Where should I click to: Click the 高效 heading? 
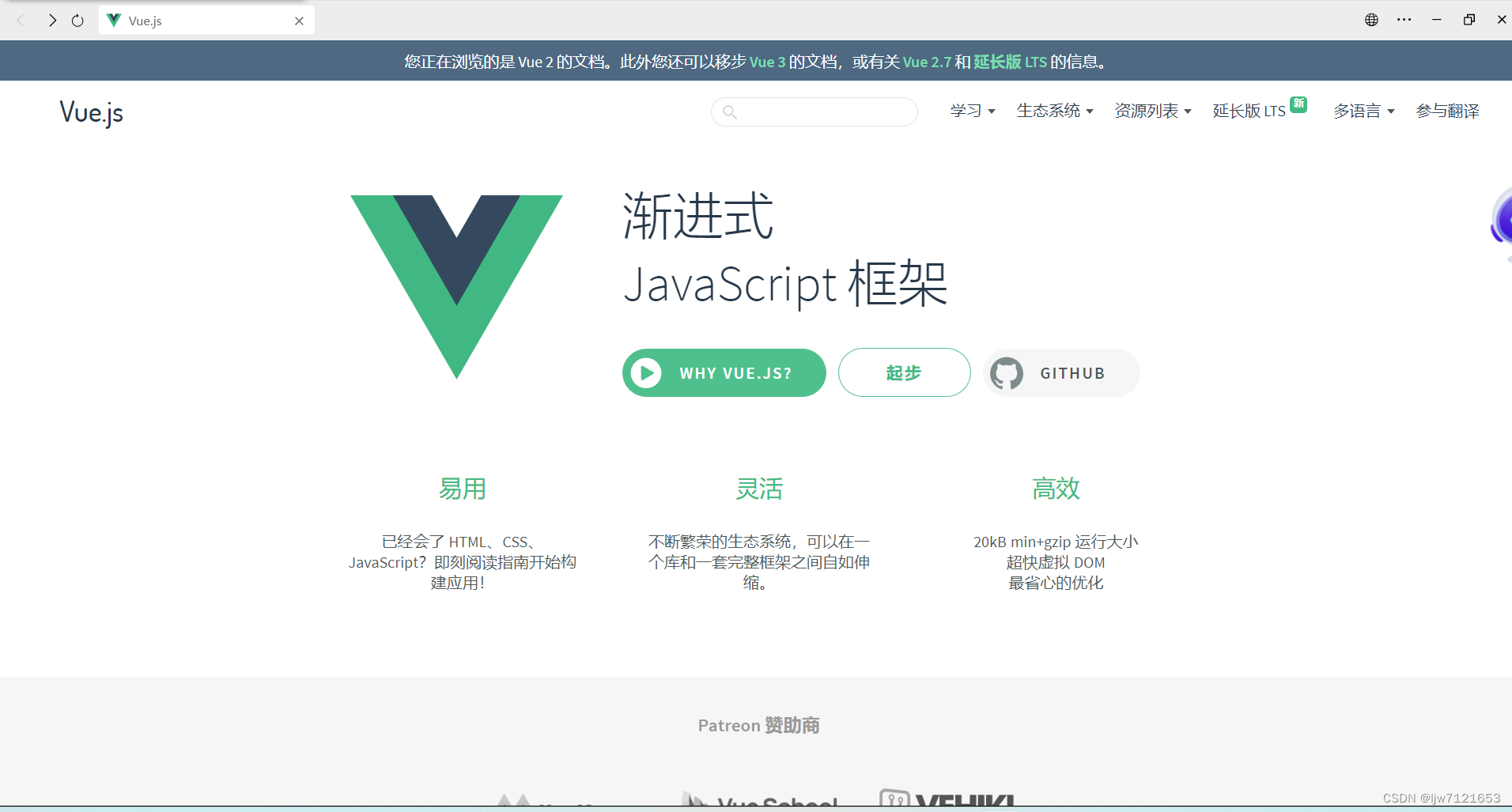pyautogui.click(x=1056, y=489)
